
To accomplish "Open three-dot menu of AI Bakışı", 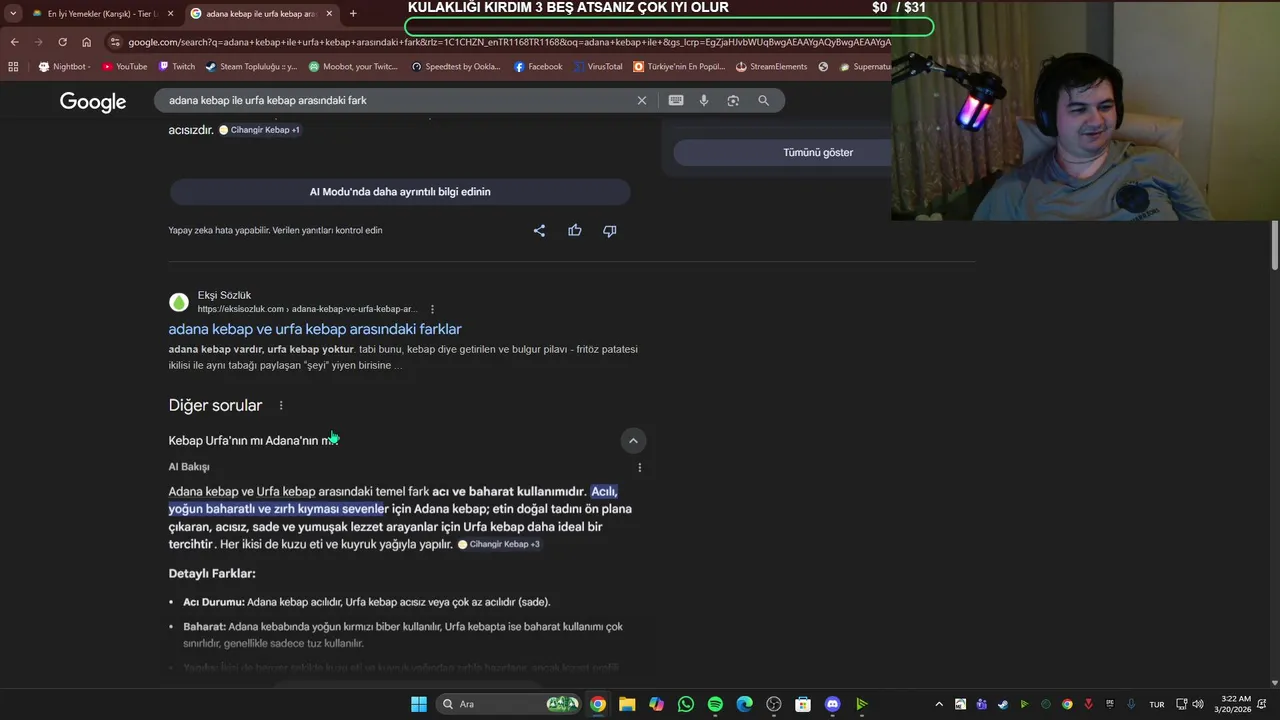I will click(640, 467).
